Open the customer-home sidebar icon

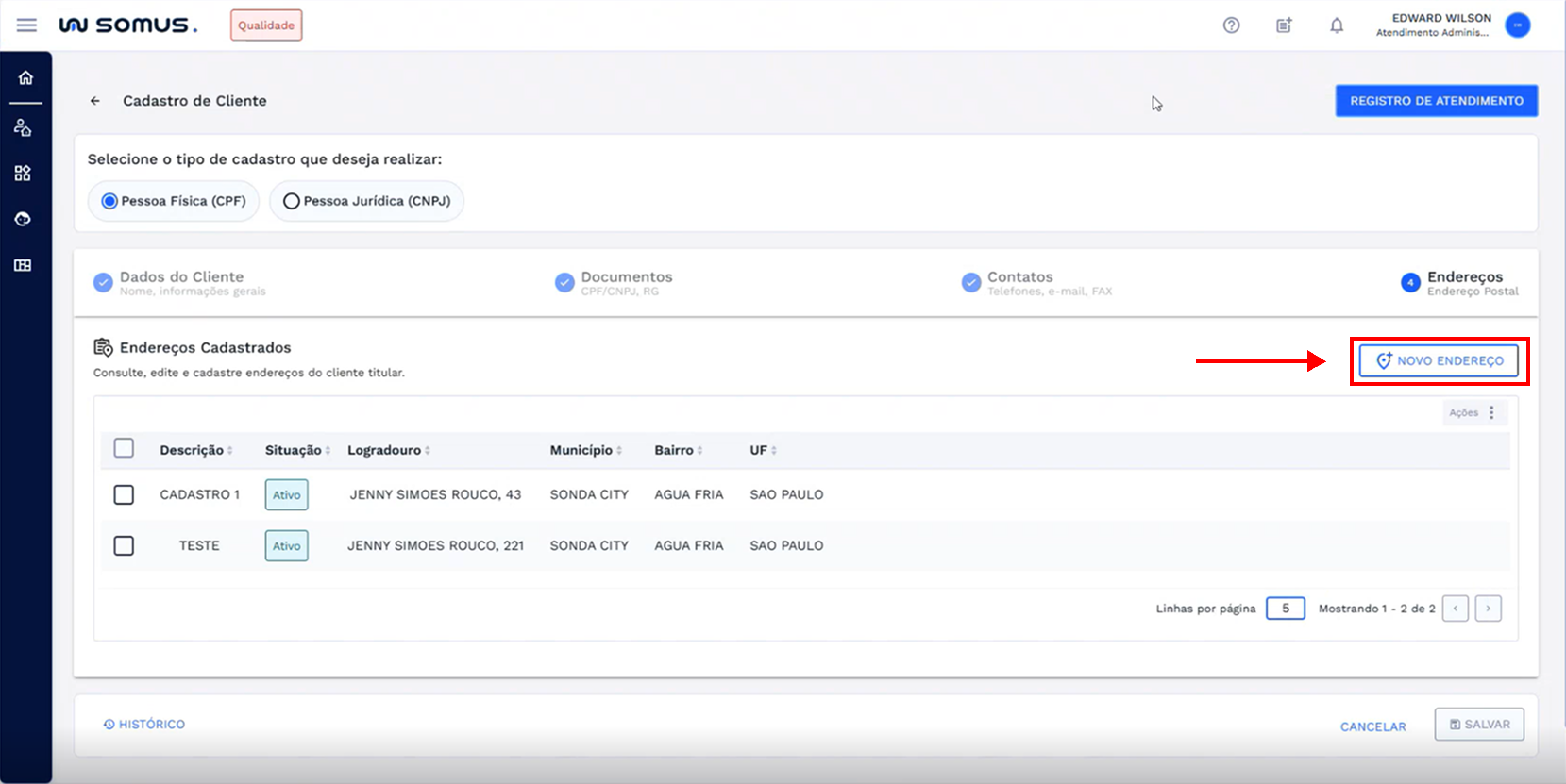point(23,128)
